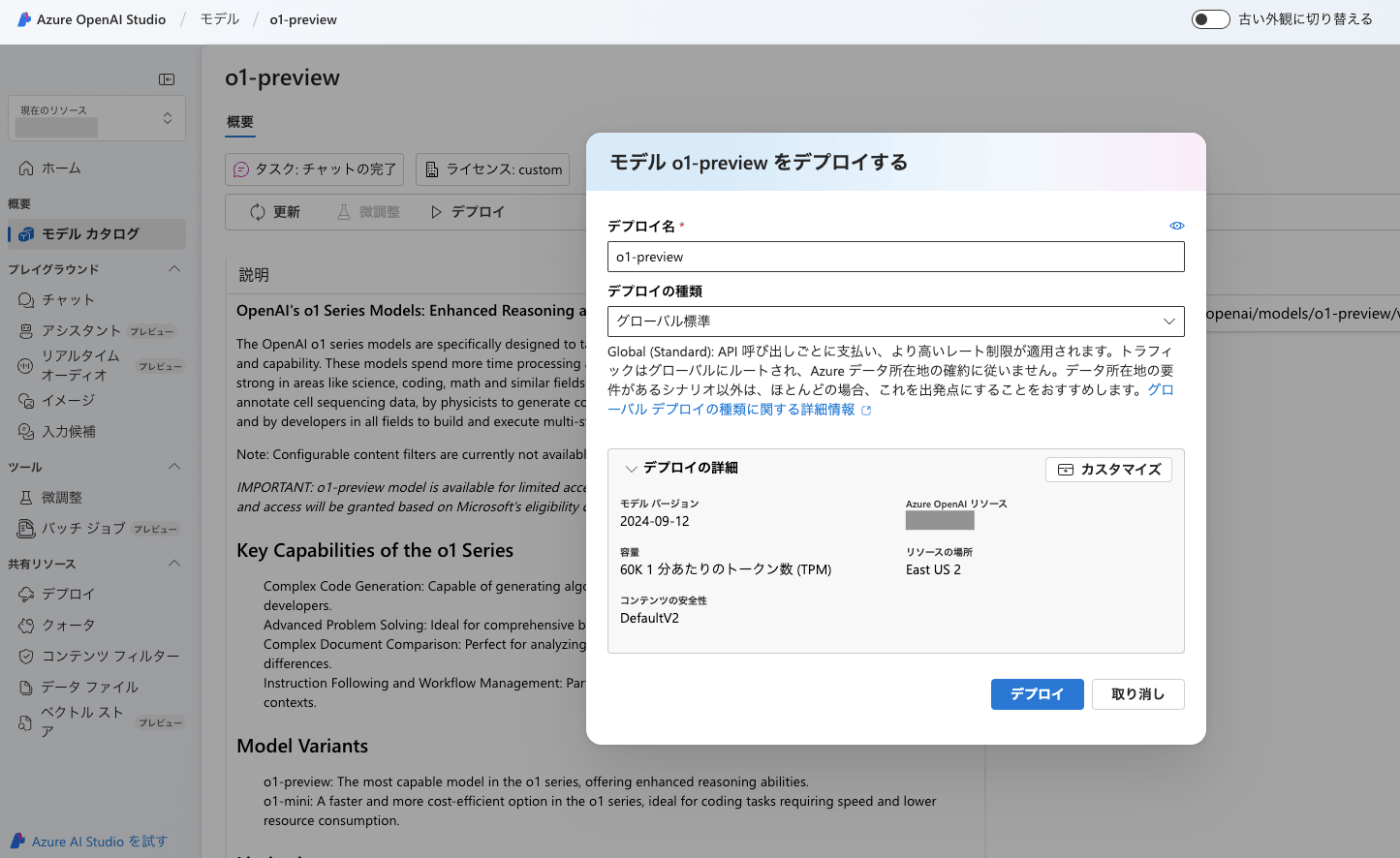Viewport: 1400px width, 858px height.
Task: Click the 説明 section header
Action: 253,275
